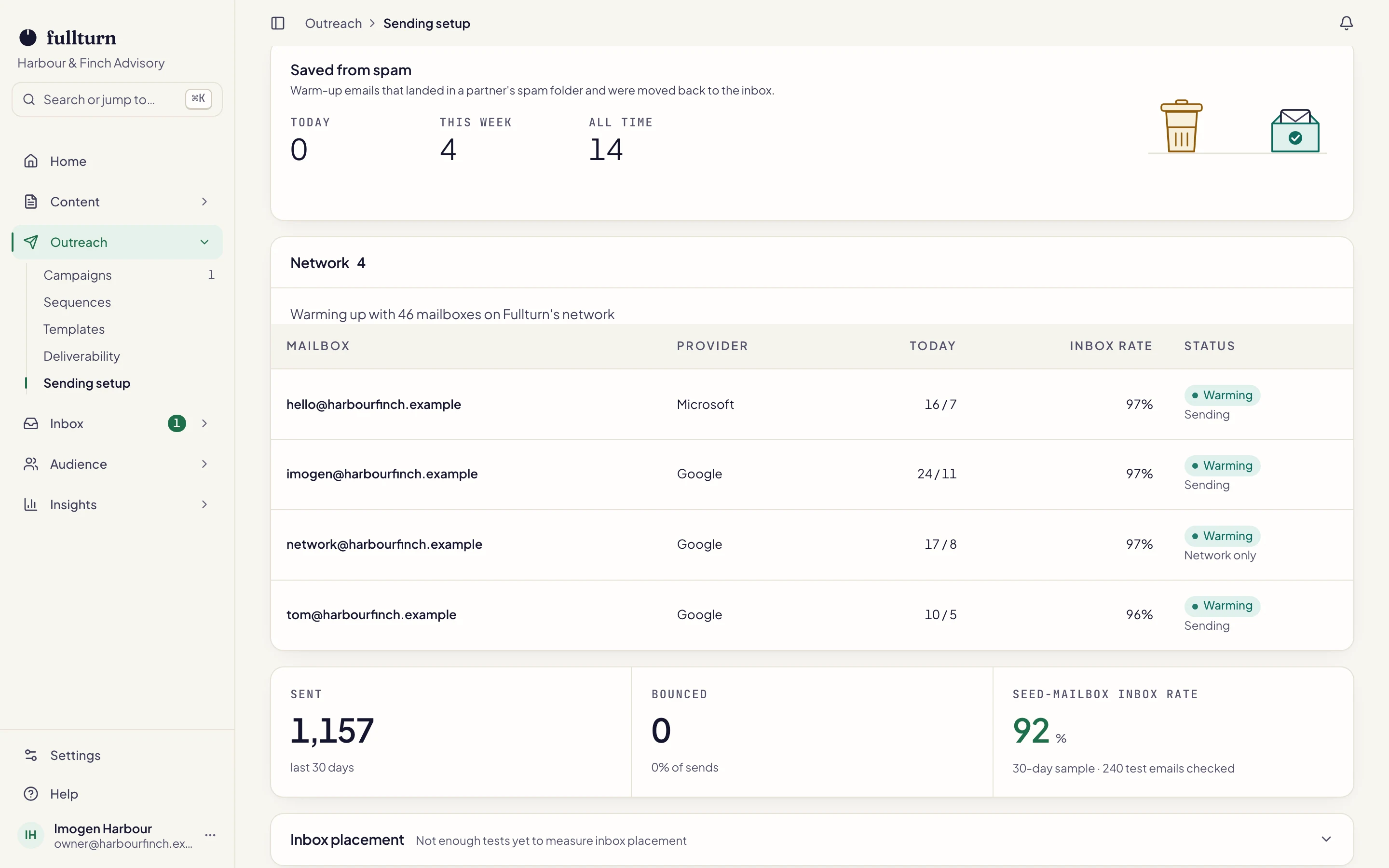Toggle the sidebar panel icon

(278, 23)
